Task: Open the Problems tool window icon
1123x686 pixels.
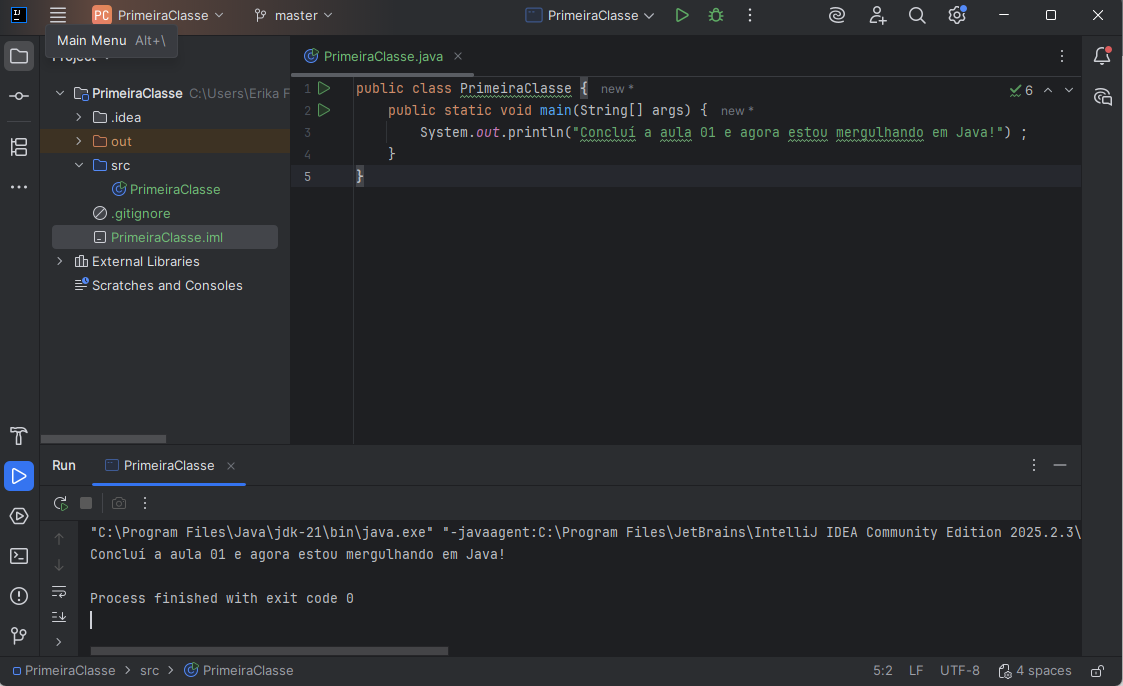Action: pos(19,596)
